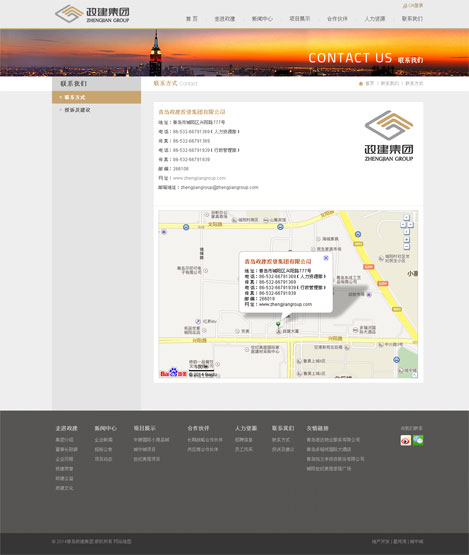Pan the map left with the arrow
This screenshot has height=555, width=469.
tap(403, 224)
